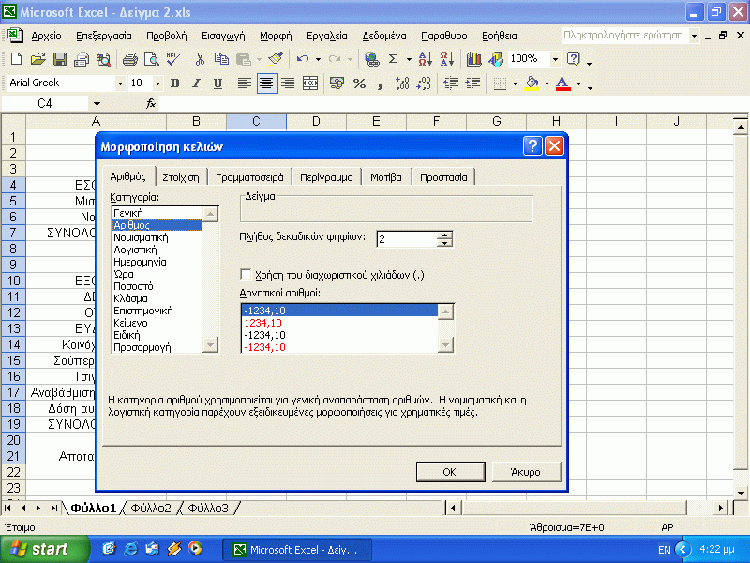The width and height of the screenshot is (750, 563).
Task: Select Ημερομηνία in category list
Action: [157, 262]
